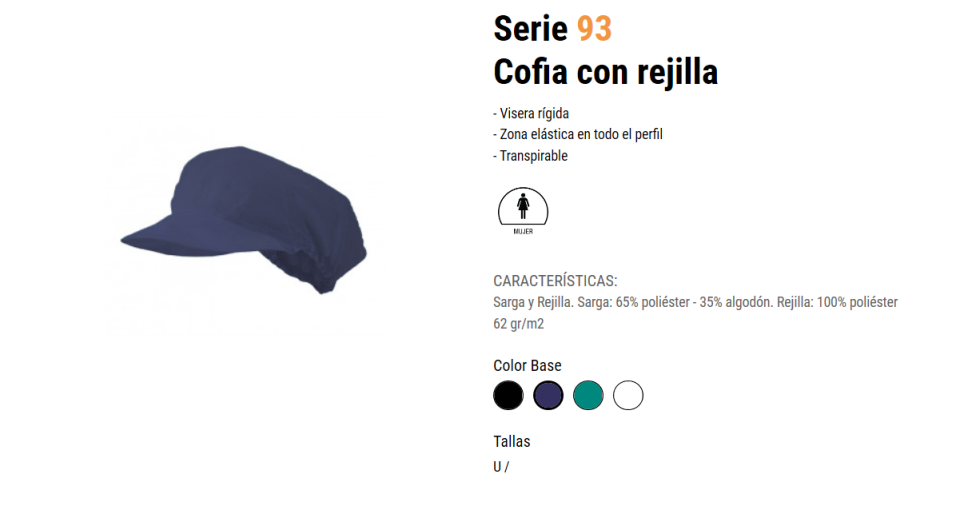Click the Mujer gender icon
This screenshot has width=960, height=506.
[523, 211]
